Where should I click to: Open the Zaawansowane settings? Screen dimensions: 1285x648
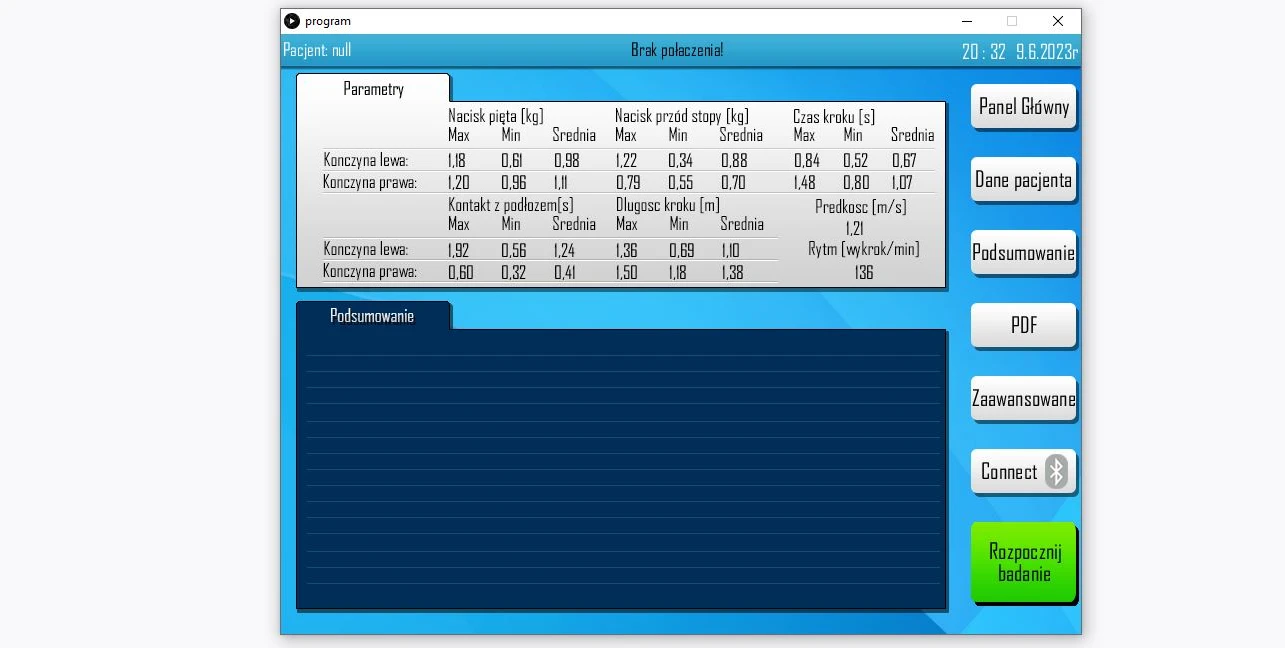coord(1023,399)
